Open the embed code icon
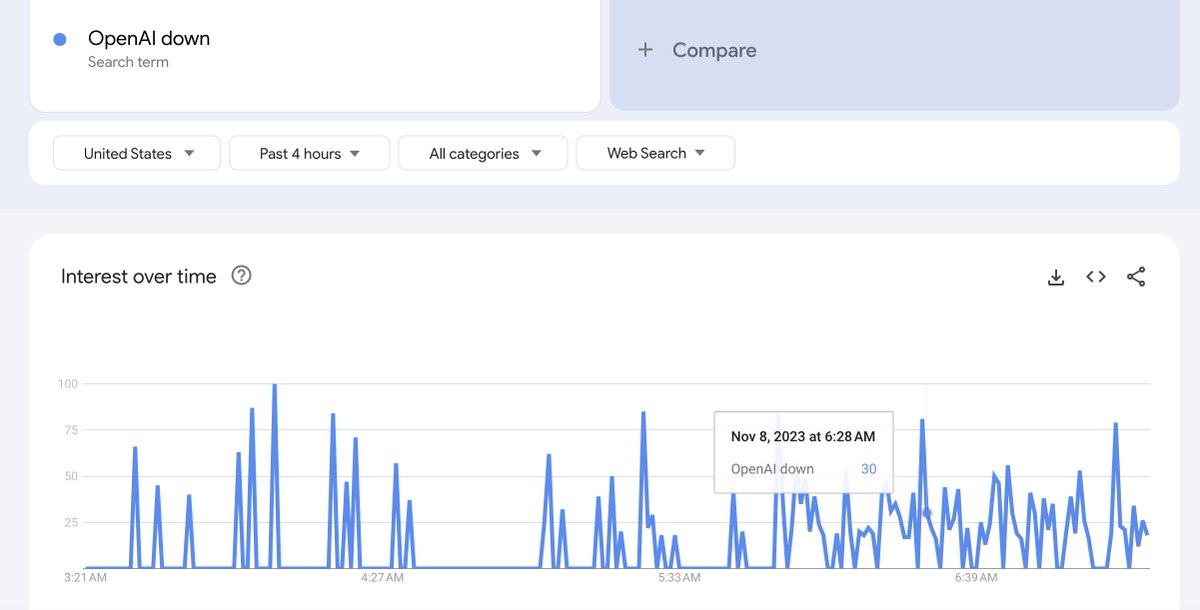 coord(1096,277)
